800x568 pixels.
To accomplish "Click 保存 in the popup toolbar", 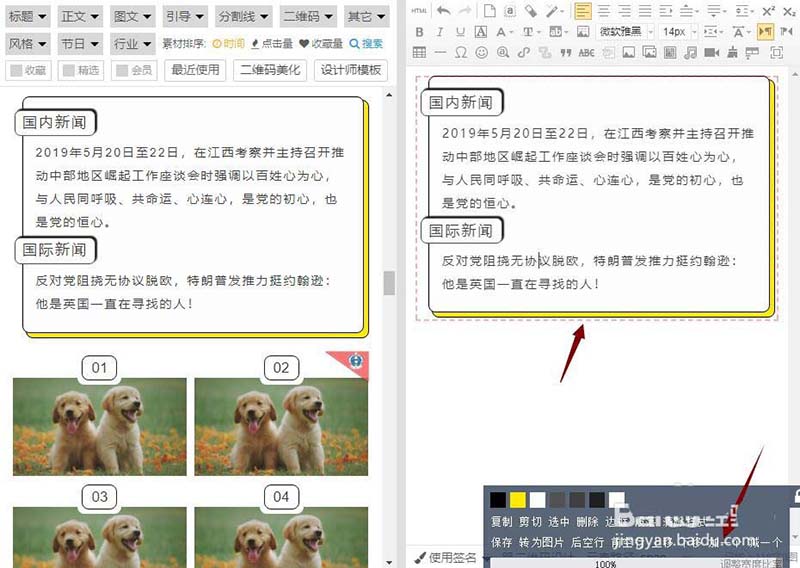I will (x=501, y=542).
